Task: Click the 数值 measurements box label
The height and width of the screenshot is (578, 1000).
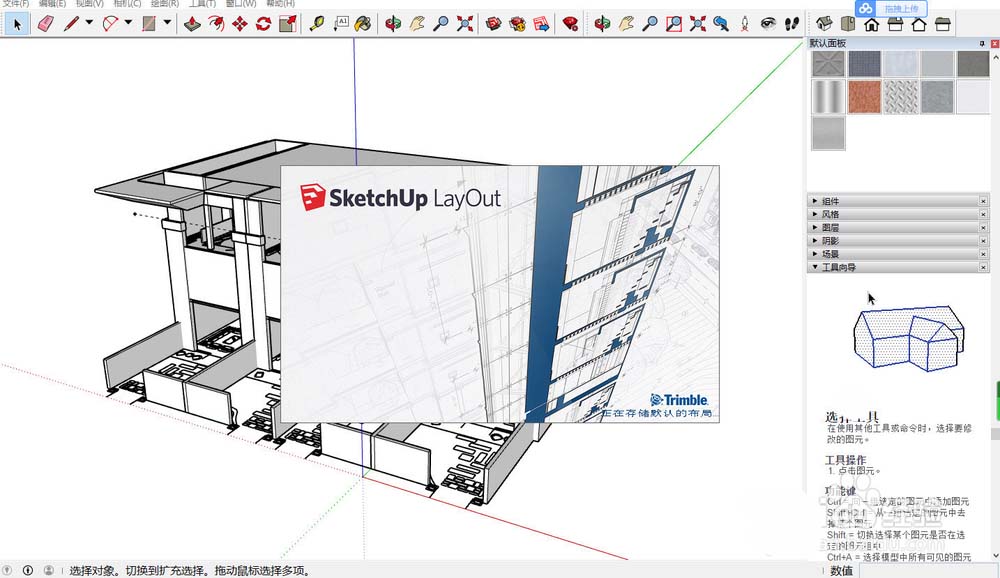Action: [841, 571]
